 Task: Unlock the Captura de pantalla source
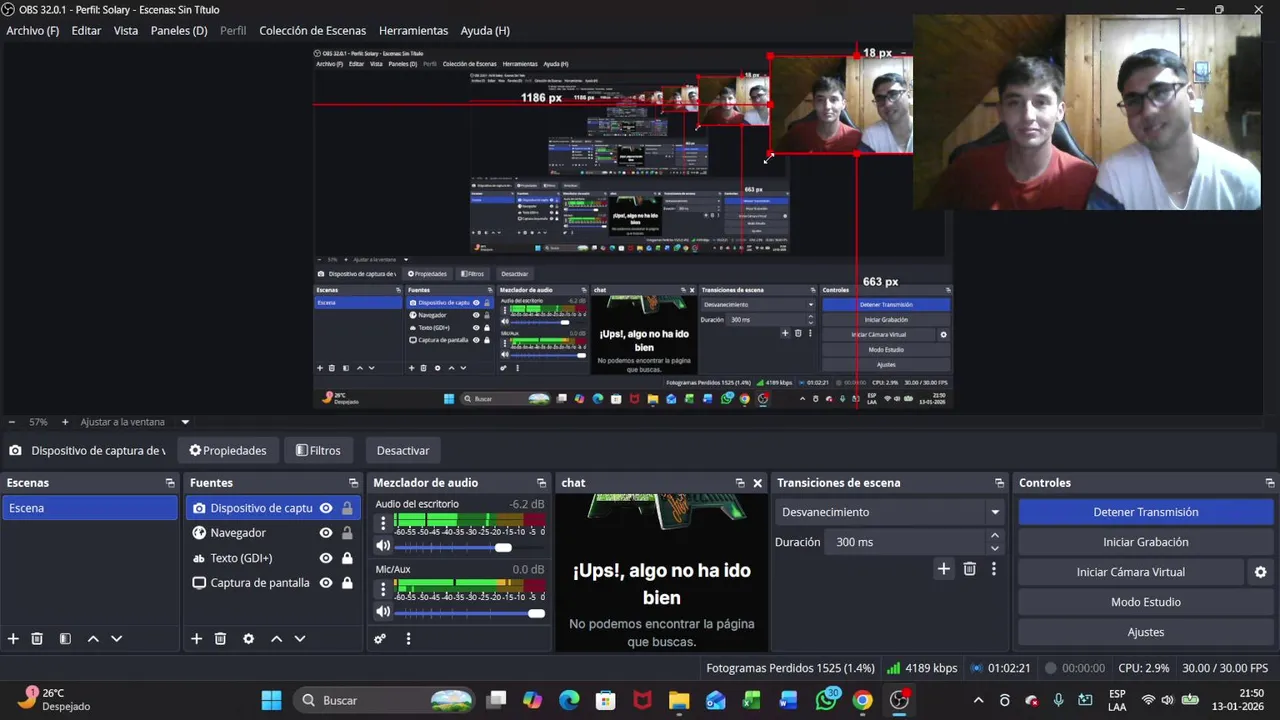click(x=347, y=583)
